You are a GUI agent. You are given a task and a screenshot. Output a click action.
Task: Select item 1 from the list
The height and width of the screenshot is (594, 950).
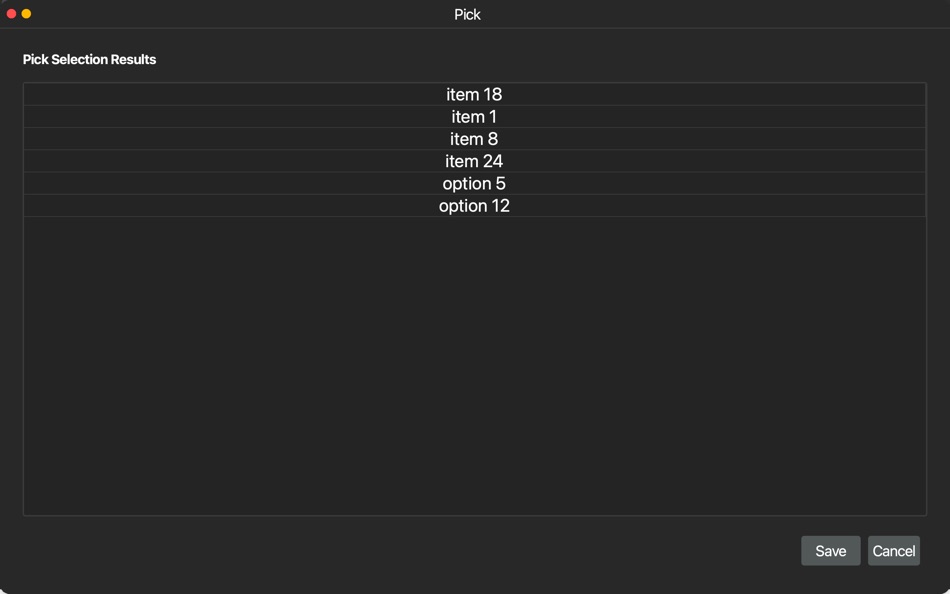click(475, 116)
